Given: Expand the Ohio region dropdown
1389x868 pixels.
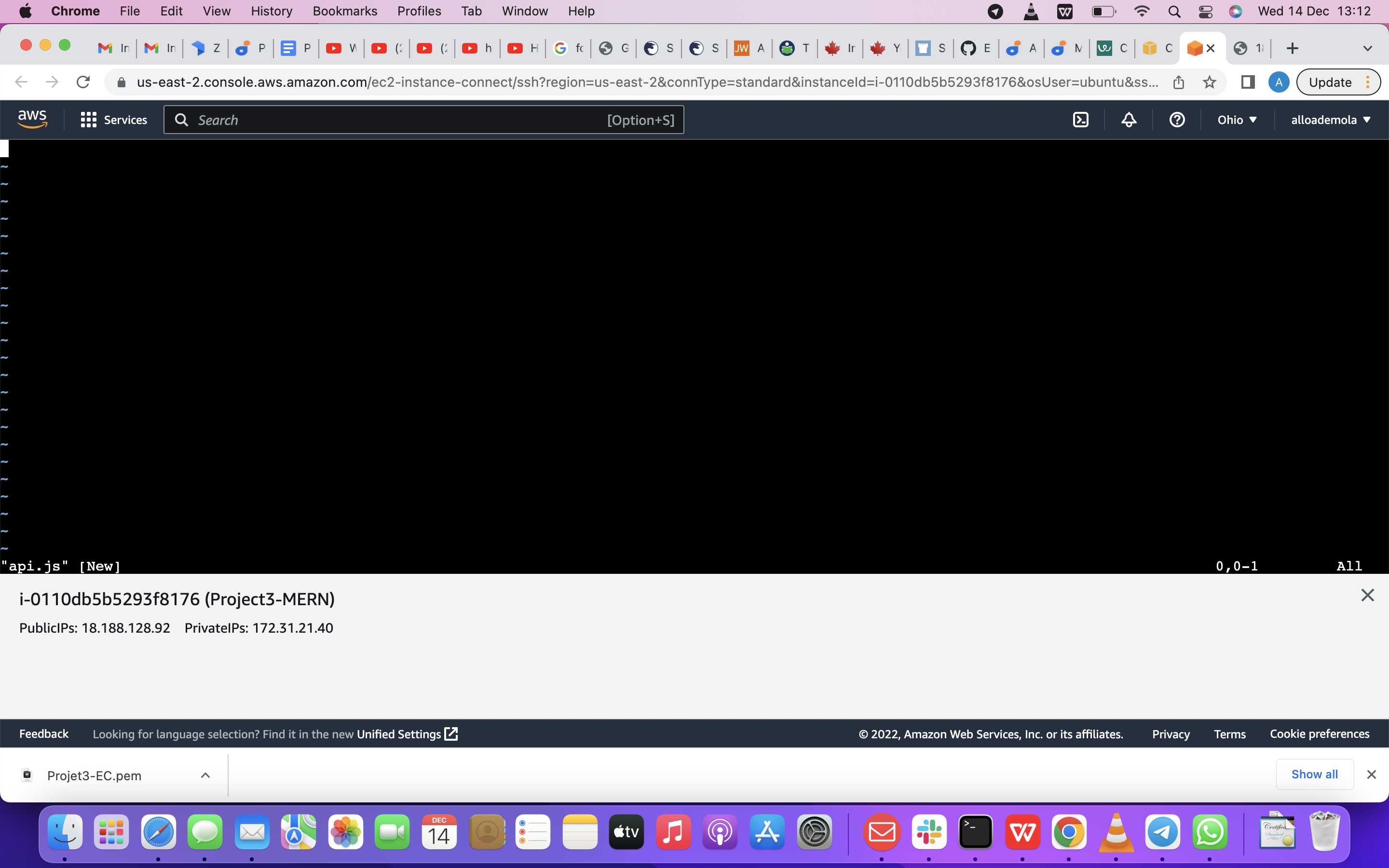Looking at the screenshot, I should tap(1237, 120).
